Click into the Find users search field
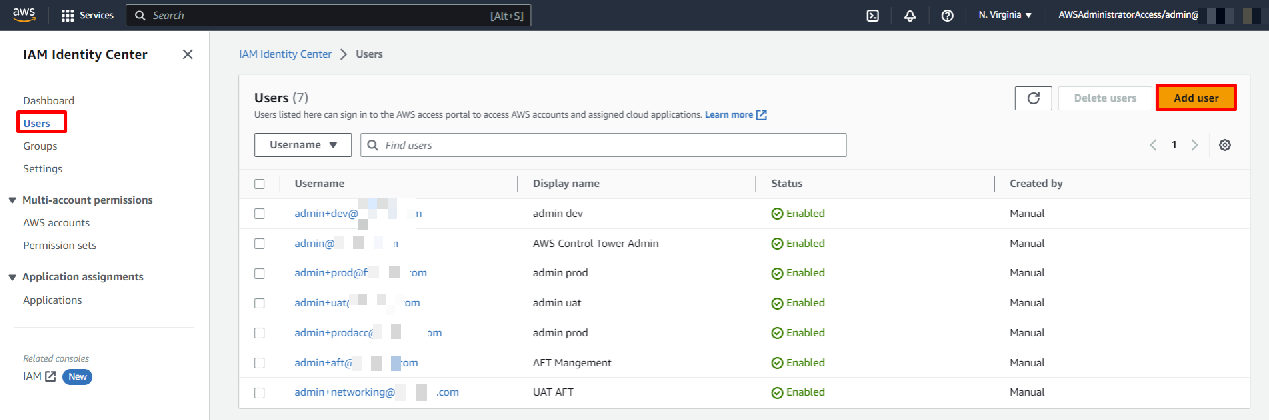This screenshot has height=420, width=1269. tap(610, 145)
